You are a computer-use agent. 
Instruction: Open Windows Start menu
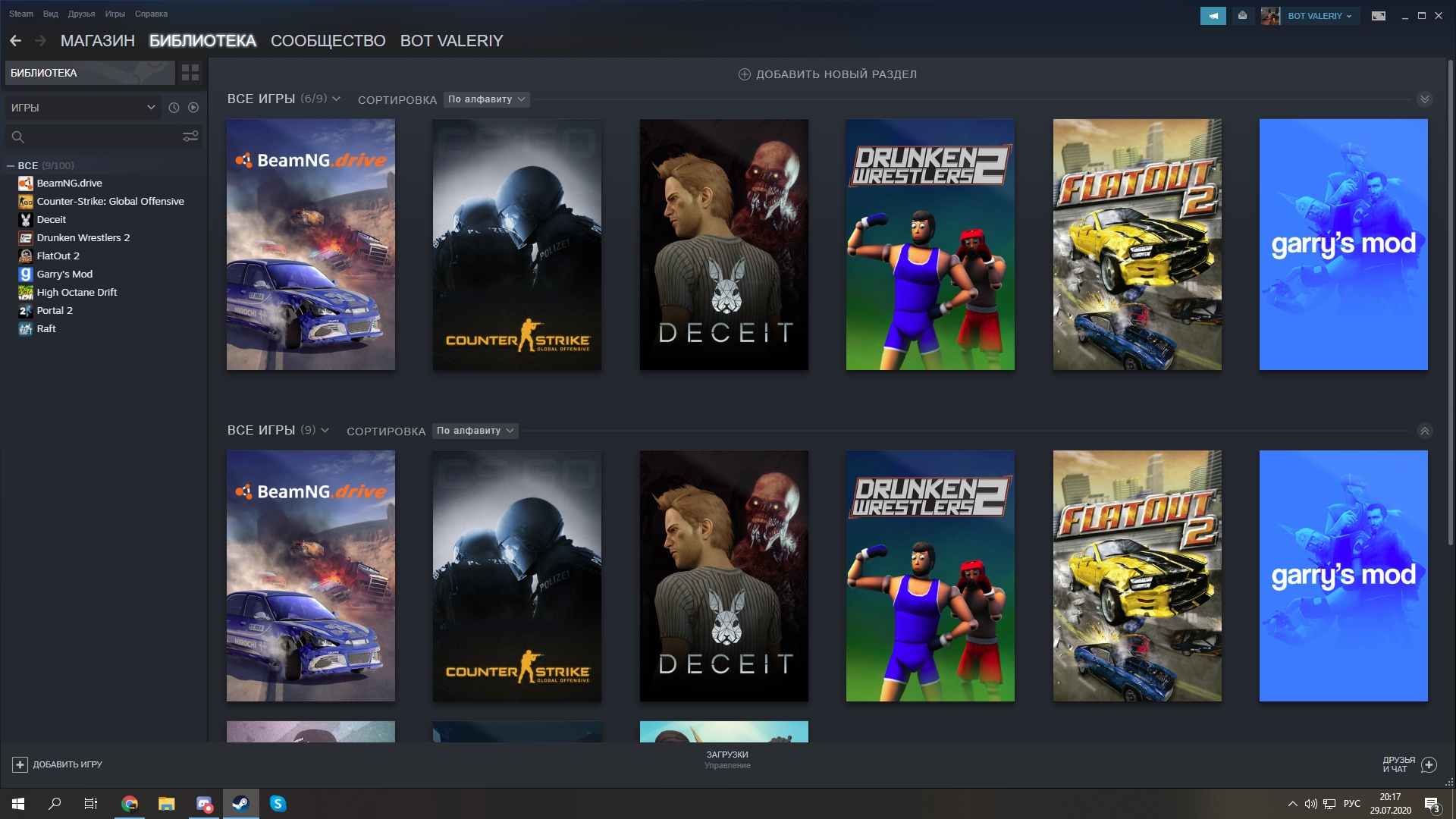[18, 804]
